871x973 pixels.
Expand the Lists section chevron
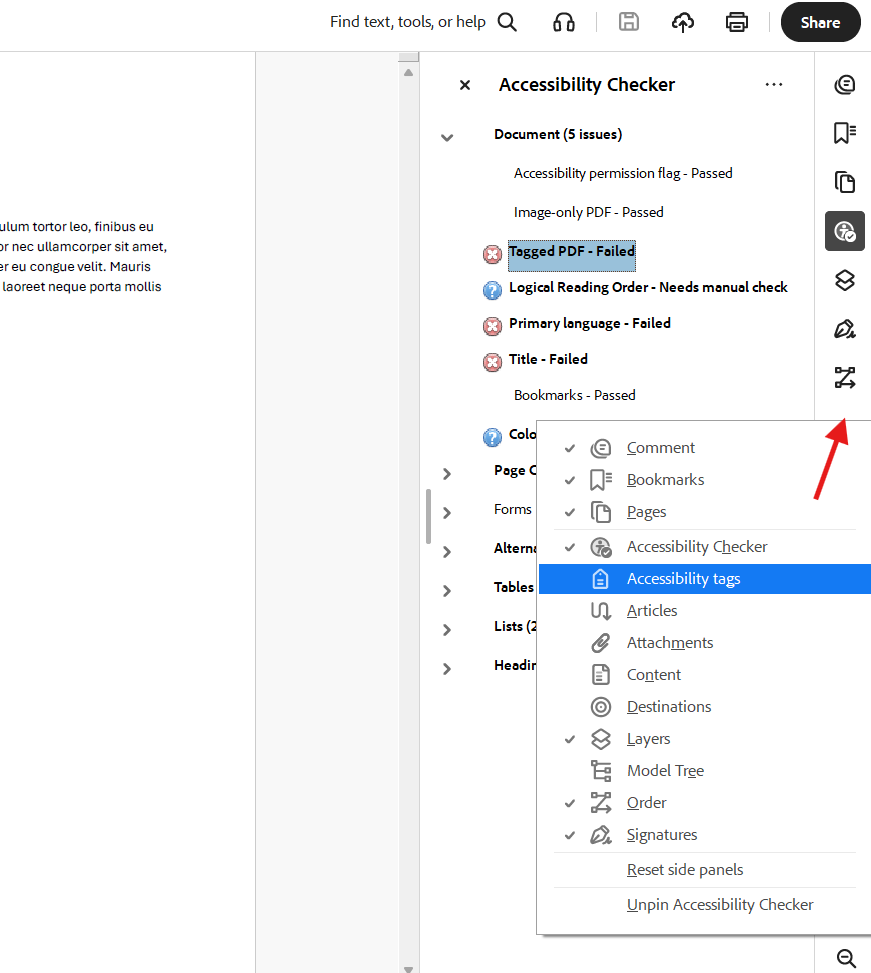pos(447,630)
